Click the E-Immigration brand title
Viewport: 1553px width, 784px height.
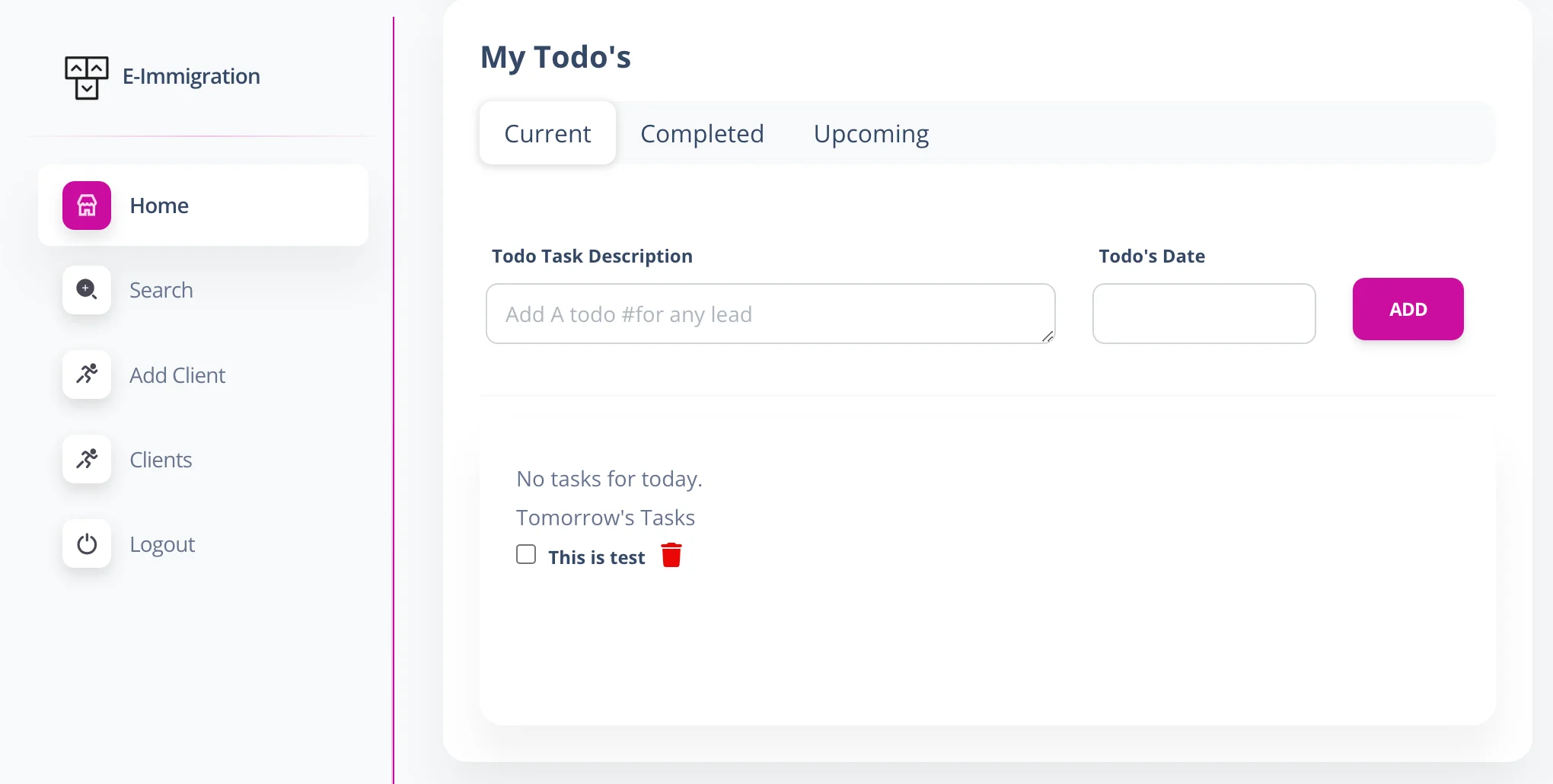pos(191,76)
